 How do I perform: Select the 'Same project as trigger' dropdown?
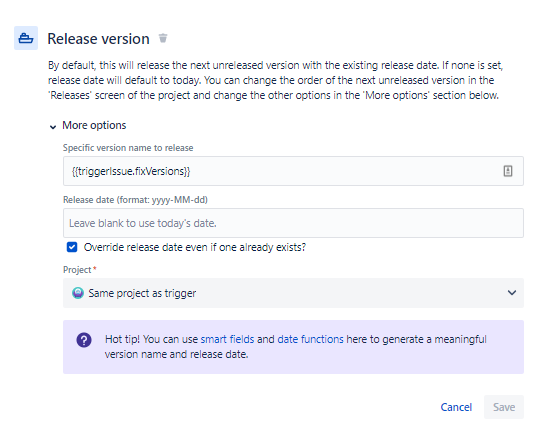(293, 293)
